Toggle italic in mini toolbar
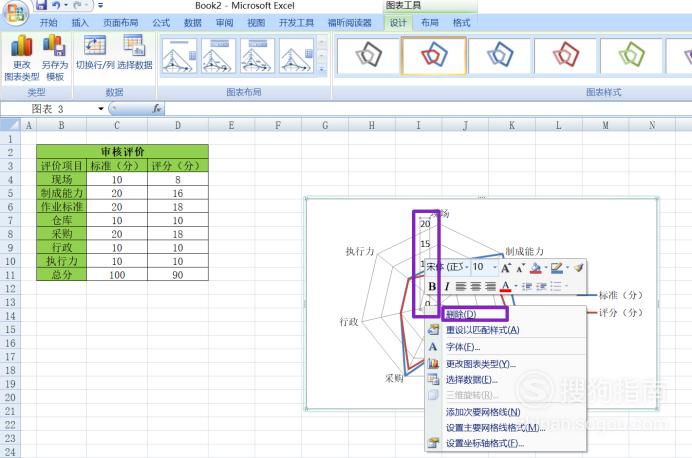Viewport: 692px width, 458px height. 447,286
